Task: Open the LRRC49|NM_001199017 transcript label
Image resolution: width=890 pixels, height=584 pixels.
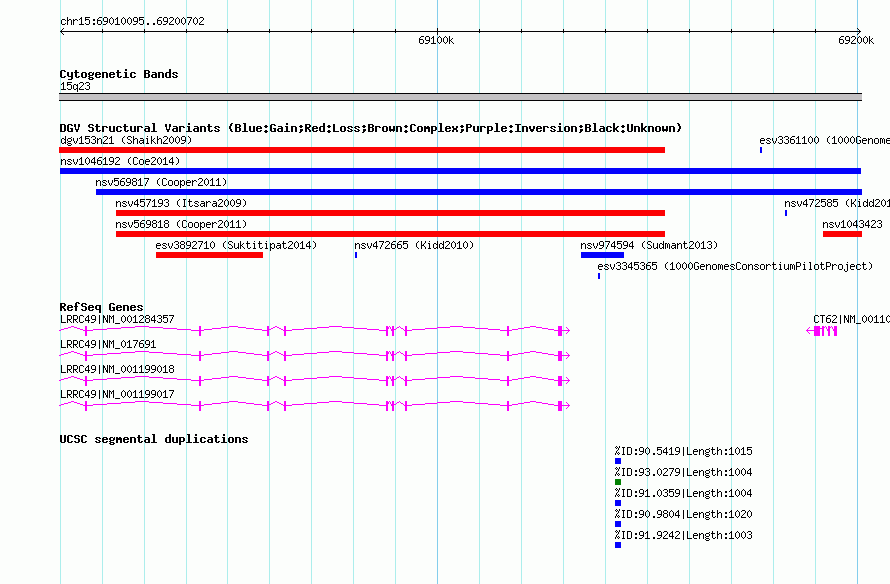Action: point(117,394)
